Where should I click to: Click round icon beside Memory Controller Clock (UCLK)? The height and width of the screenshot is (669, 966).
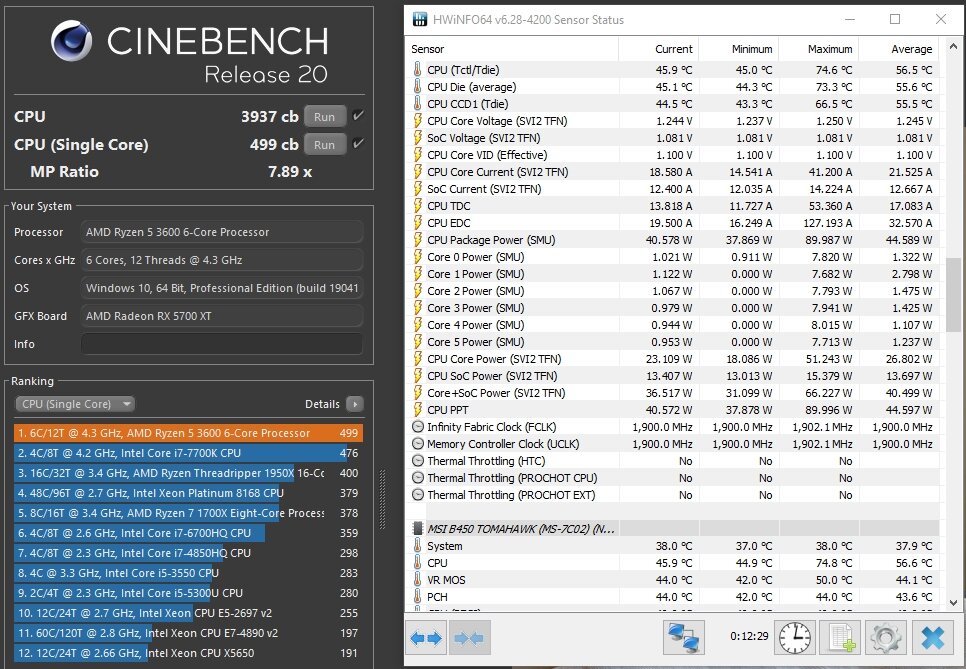click(x=418, y=444)
